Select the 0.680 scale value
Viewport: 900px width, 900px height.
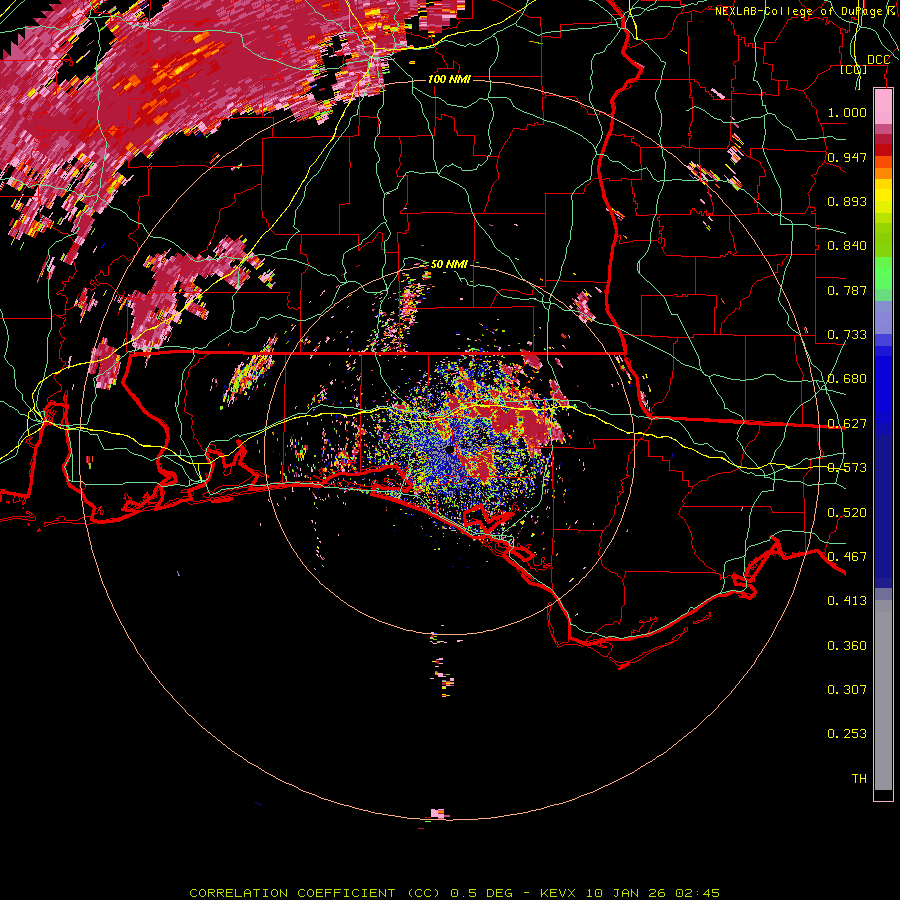tap(847, 379)
